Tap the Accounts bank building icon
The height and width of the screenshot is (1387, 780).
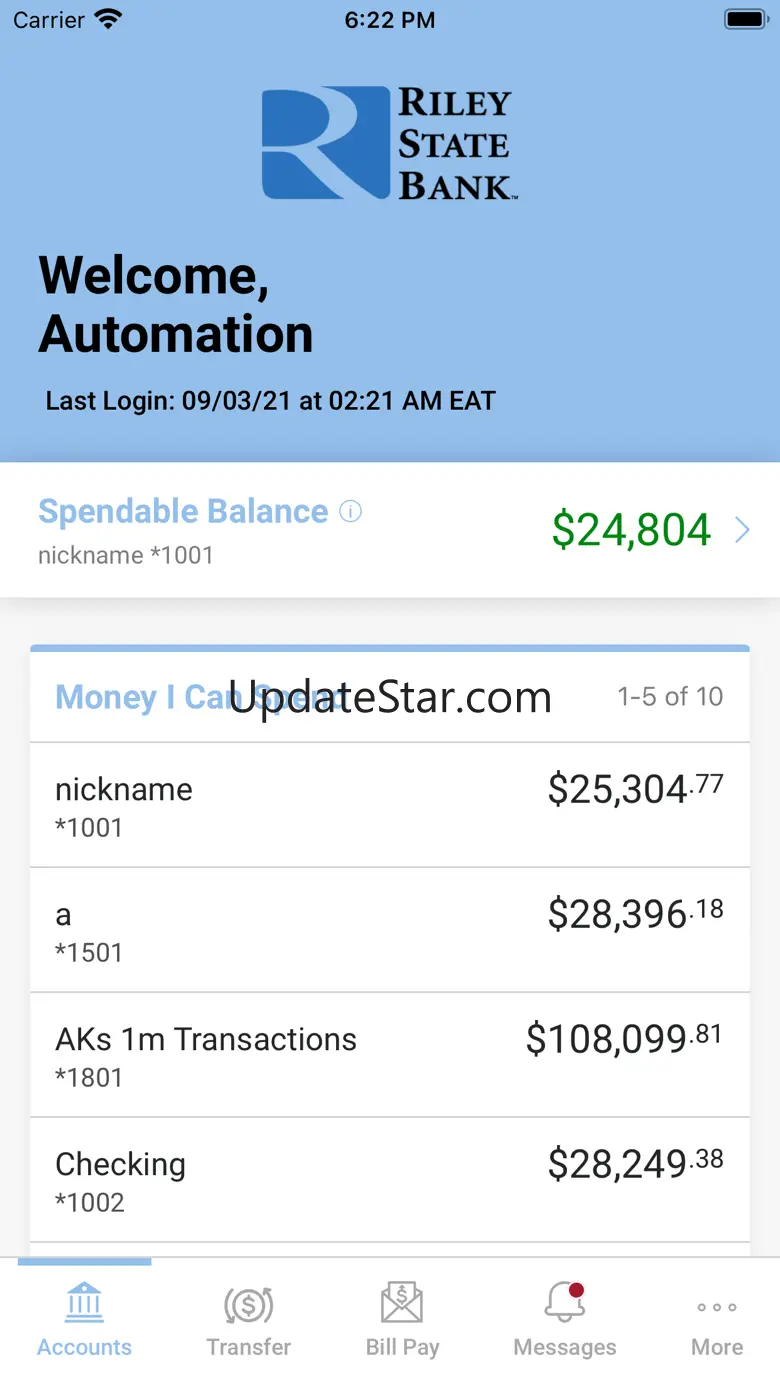[x=85, y=1302]
